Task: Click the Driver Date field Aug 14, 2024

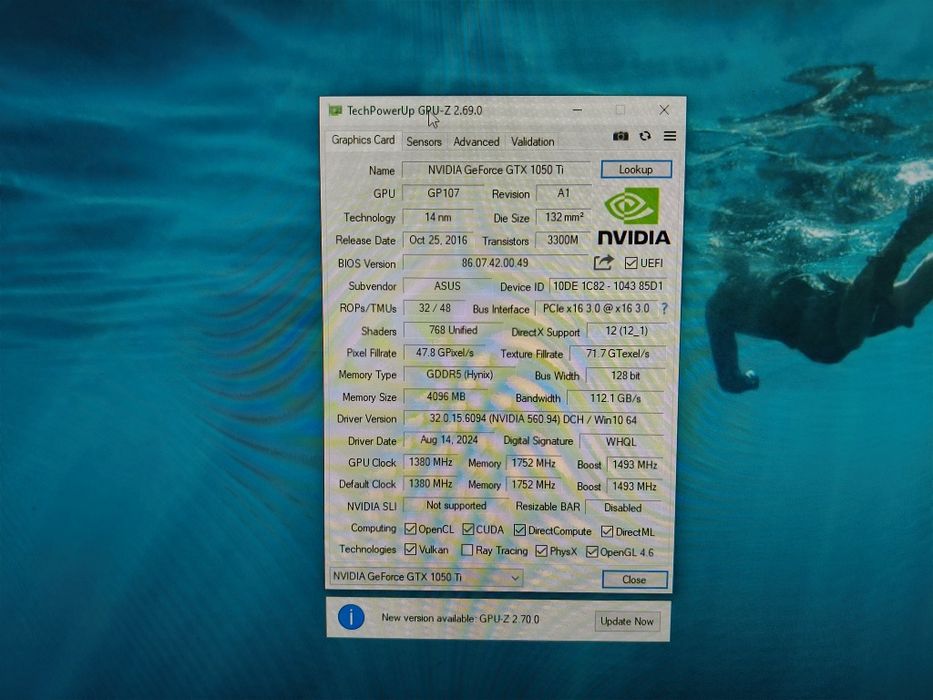Action: tap(449, 440)
